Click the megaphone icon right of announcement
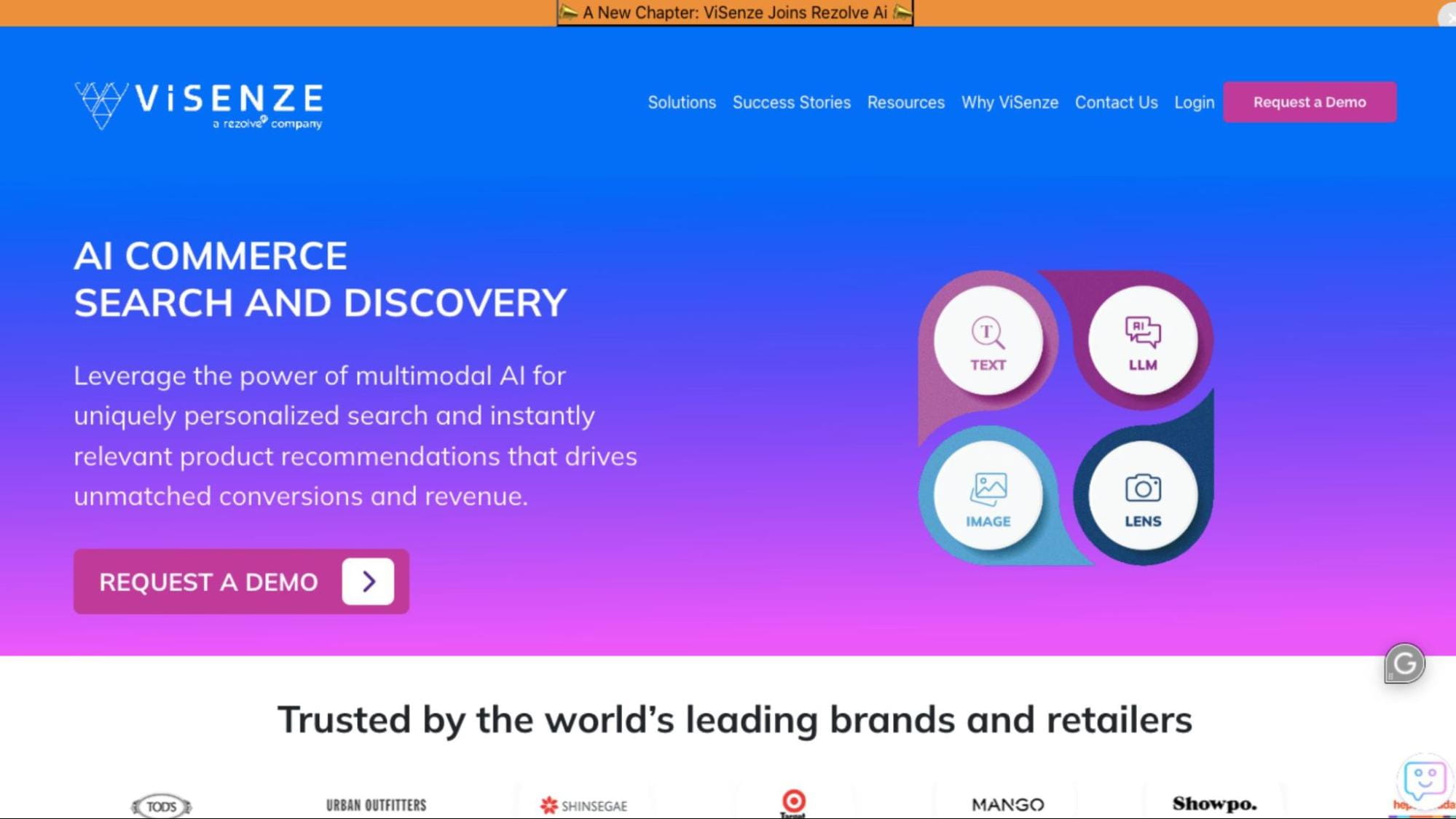The height and width of the screenshot is (819, 1456). (x=902, y=12)
